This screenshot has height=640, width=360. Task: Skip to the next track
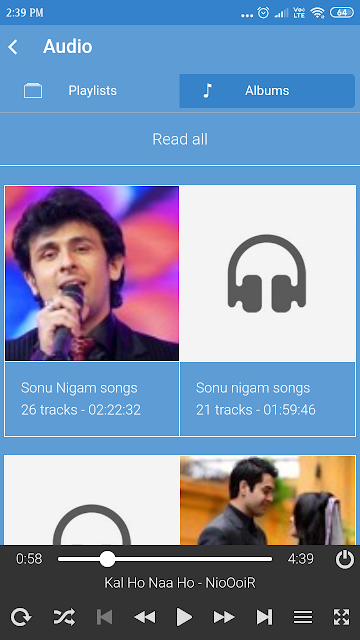tap(264, 617)
